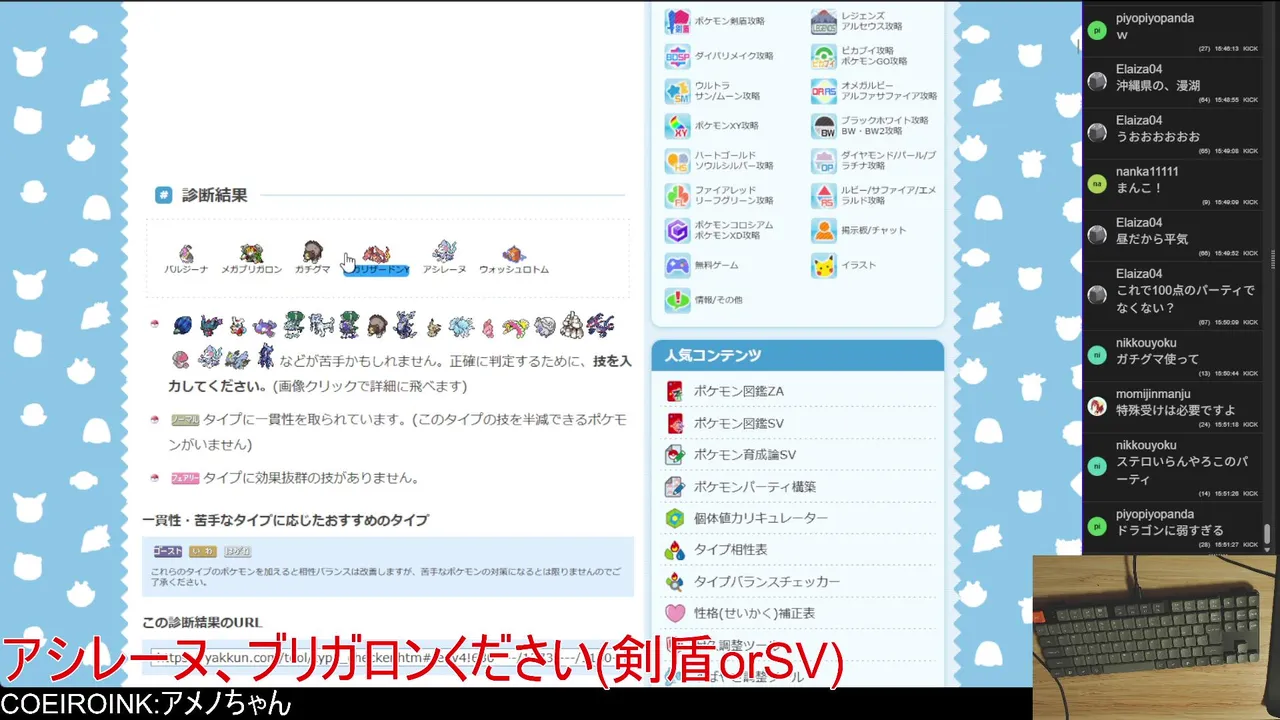
Task: Open the ORAS オメガルビー攻略 icon
Action: (823, 91)
